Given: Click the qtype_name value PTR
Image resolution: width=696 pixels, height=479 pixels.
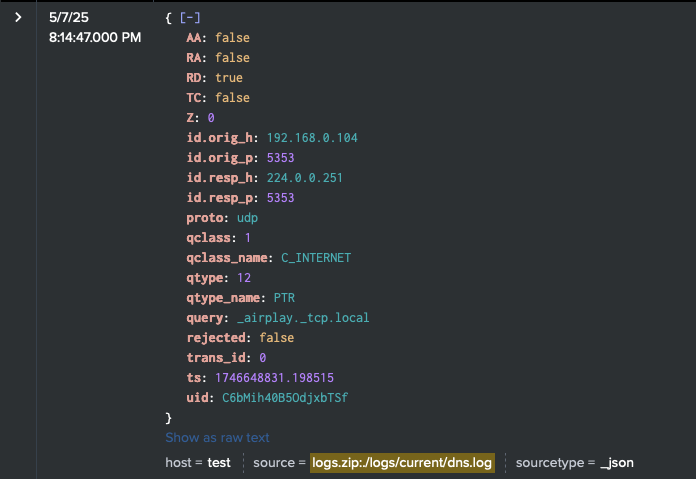Looking at the screenshot, I should 284,298.
